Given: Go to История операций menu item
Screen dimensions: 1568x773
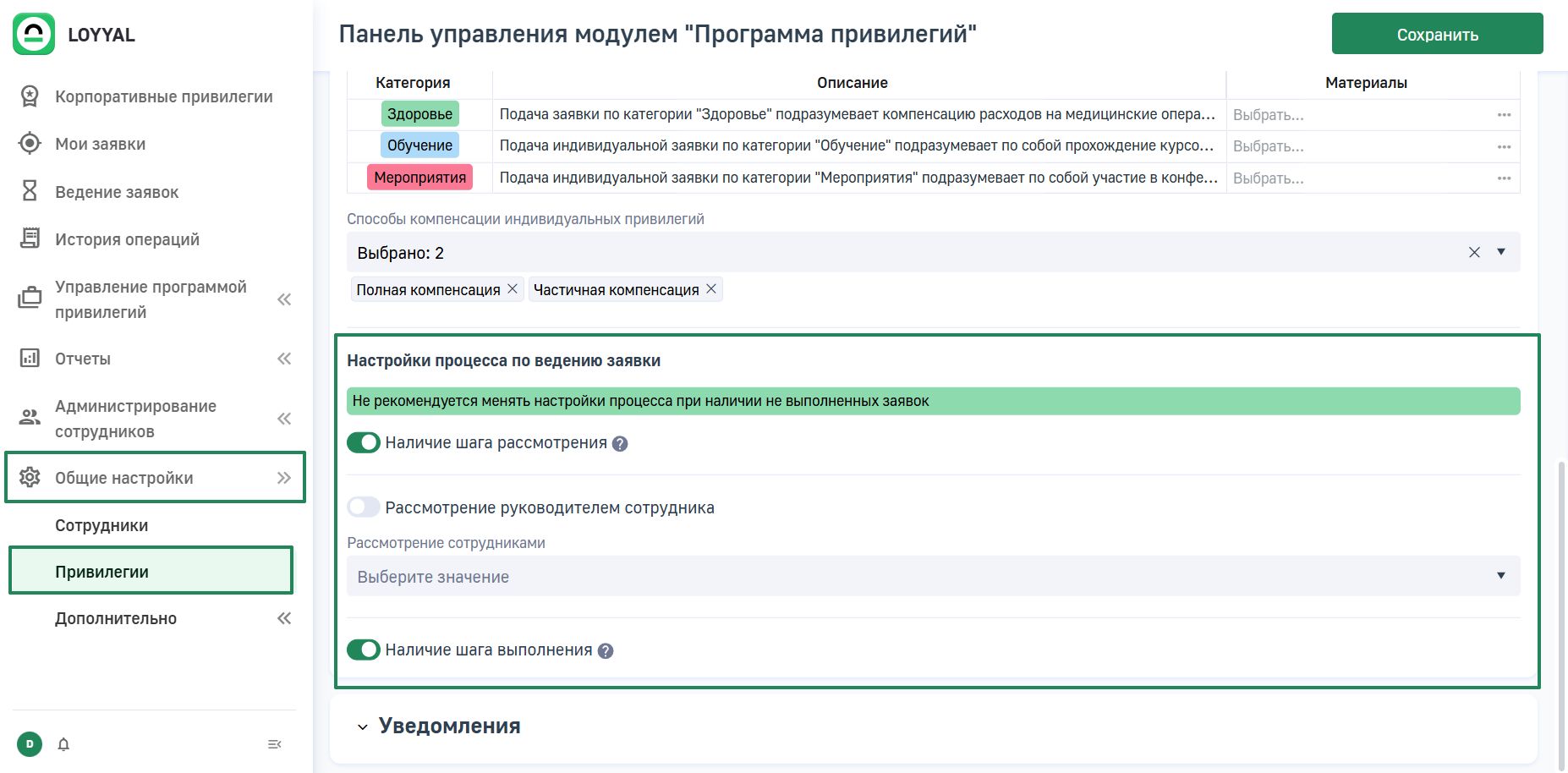Looking at the screenshot, I should tap(127, 239).
